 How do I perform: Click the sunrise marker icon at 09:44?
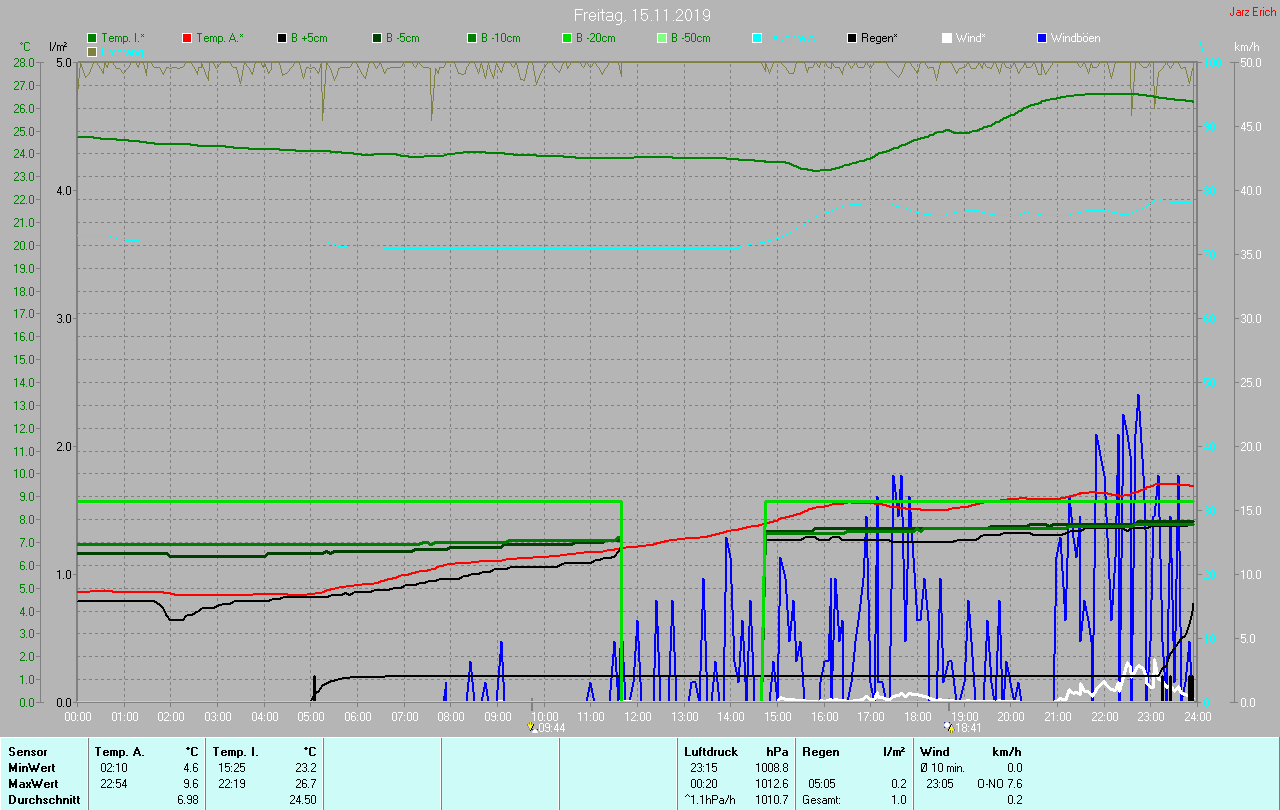[532, 727]
